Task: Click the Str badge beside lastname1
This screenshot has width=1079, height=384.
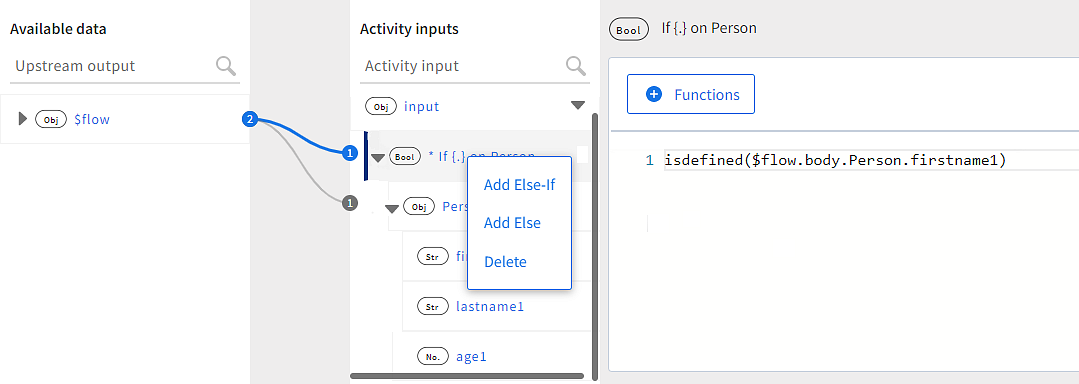Action: click(432, 307)
